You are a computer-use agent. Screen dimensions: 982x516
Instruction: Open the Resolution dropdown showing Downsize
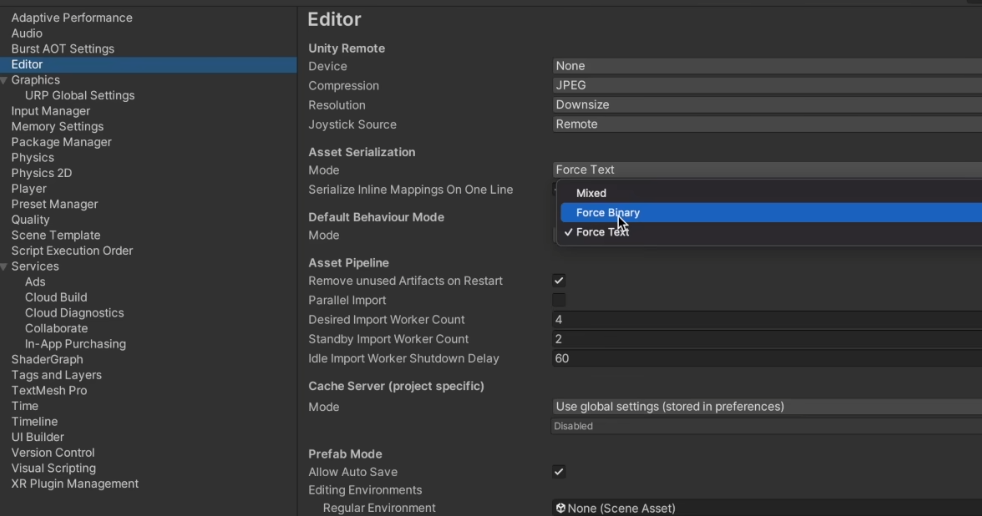click(767, 105)
